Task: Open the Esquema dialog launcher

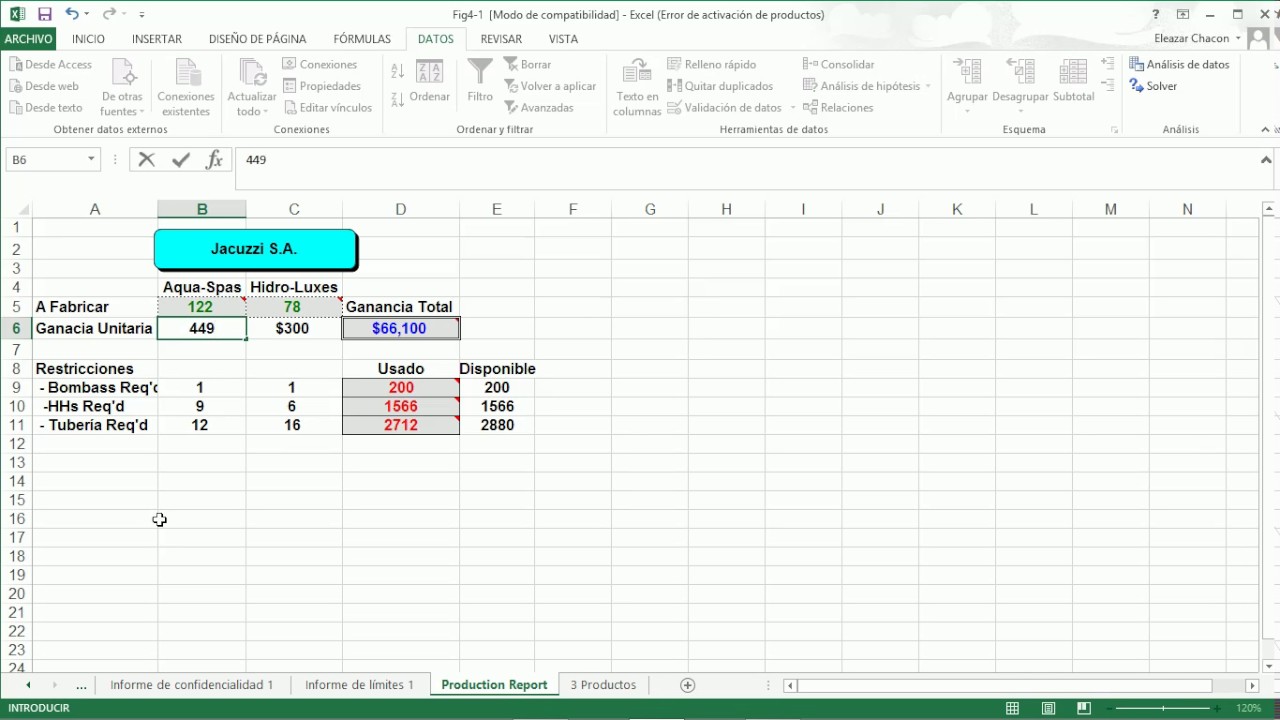Action: click(x=1114, y=130)
